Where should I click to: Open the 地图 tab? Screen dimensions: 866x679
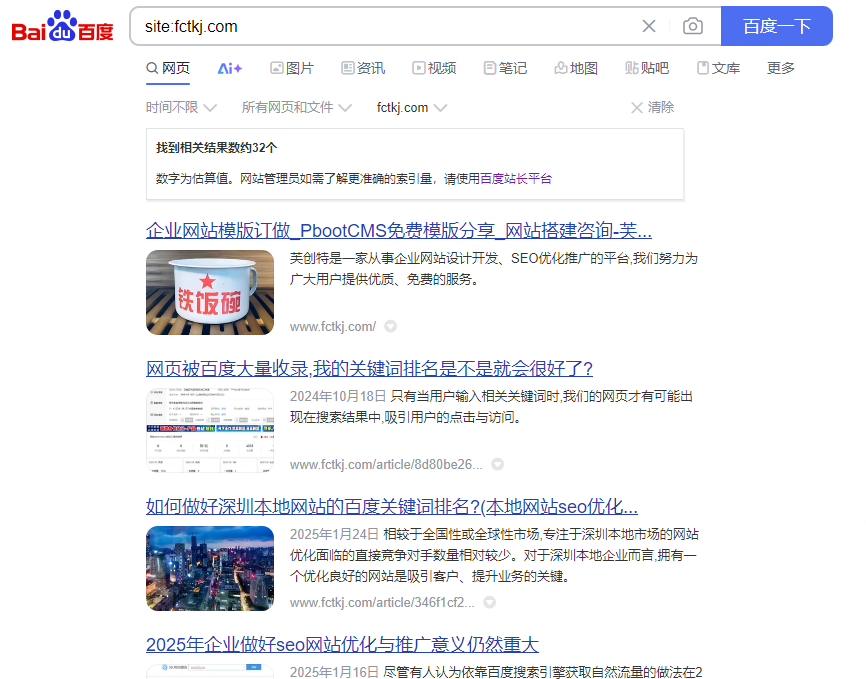tap(576, 68)
